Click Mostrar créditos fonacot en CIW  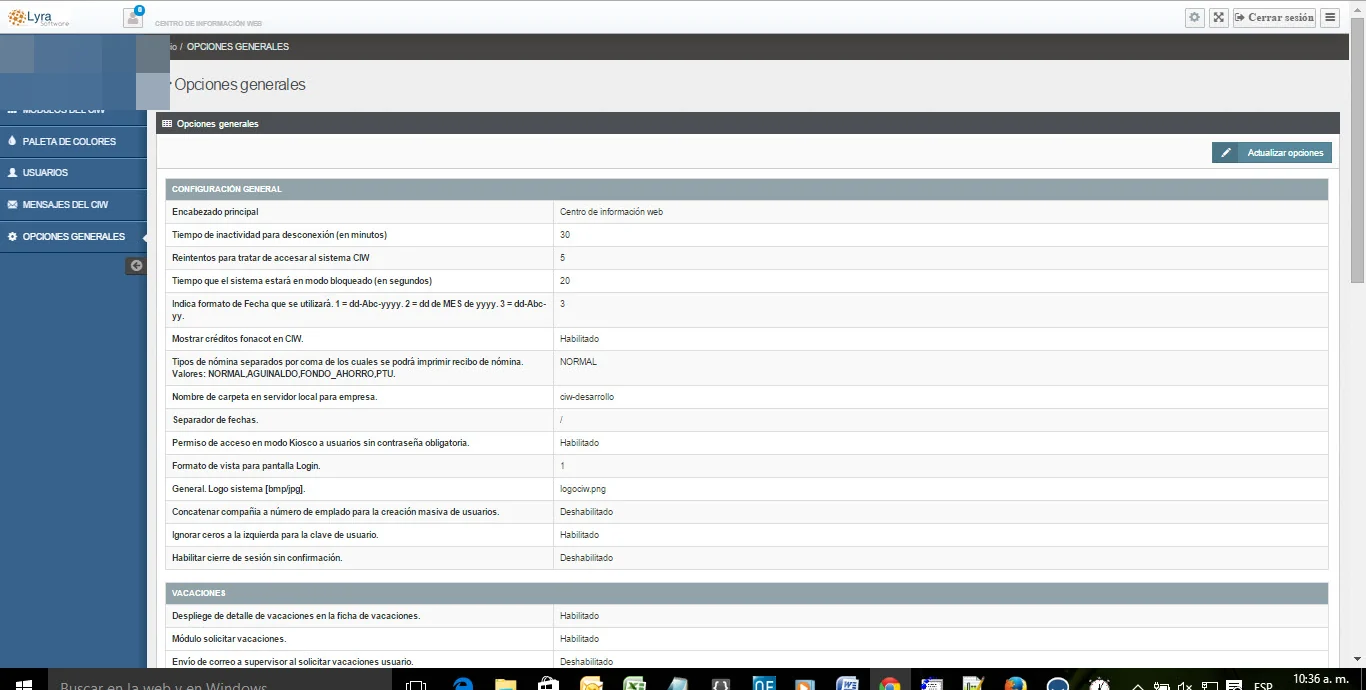point(237,339)
